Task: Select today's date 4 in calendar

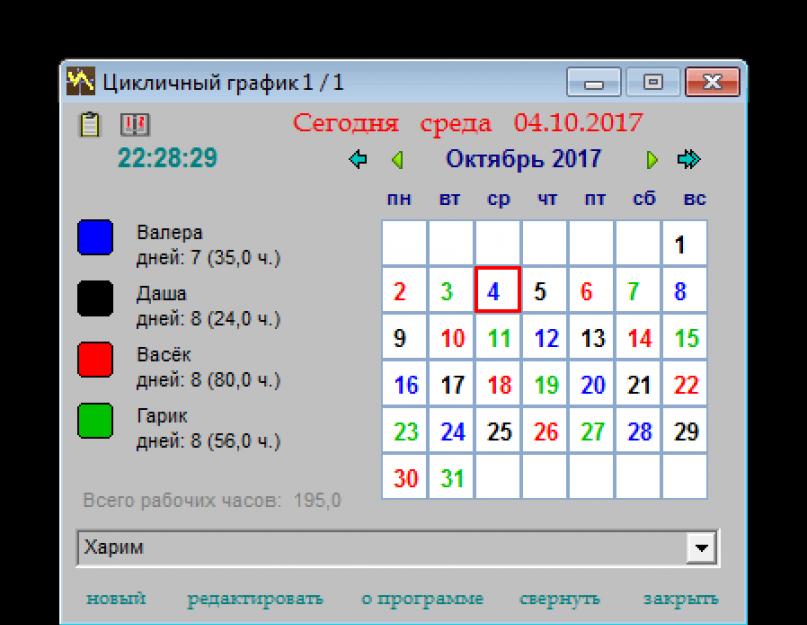Action: (498, 292)
